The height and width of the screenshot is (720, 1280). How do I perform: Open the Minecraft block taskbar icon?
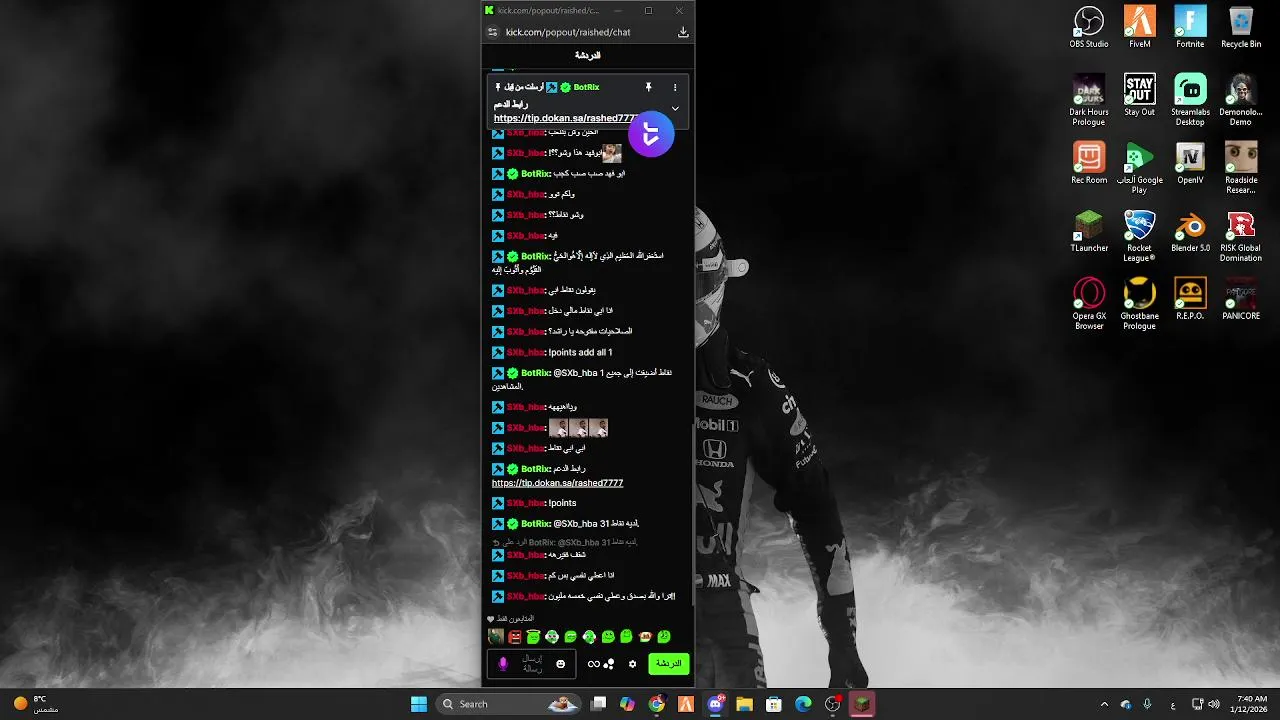[x=862, y=704]
